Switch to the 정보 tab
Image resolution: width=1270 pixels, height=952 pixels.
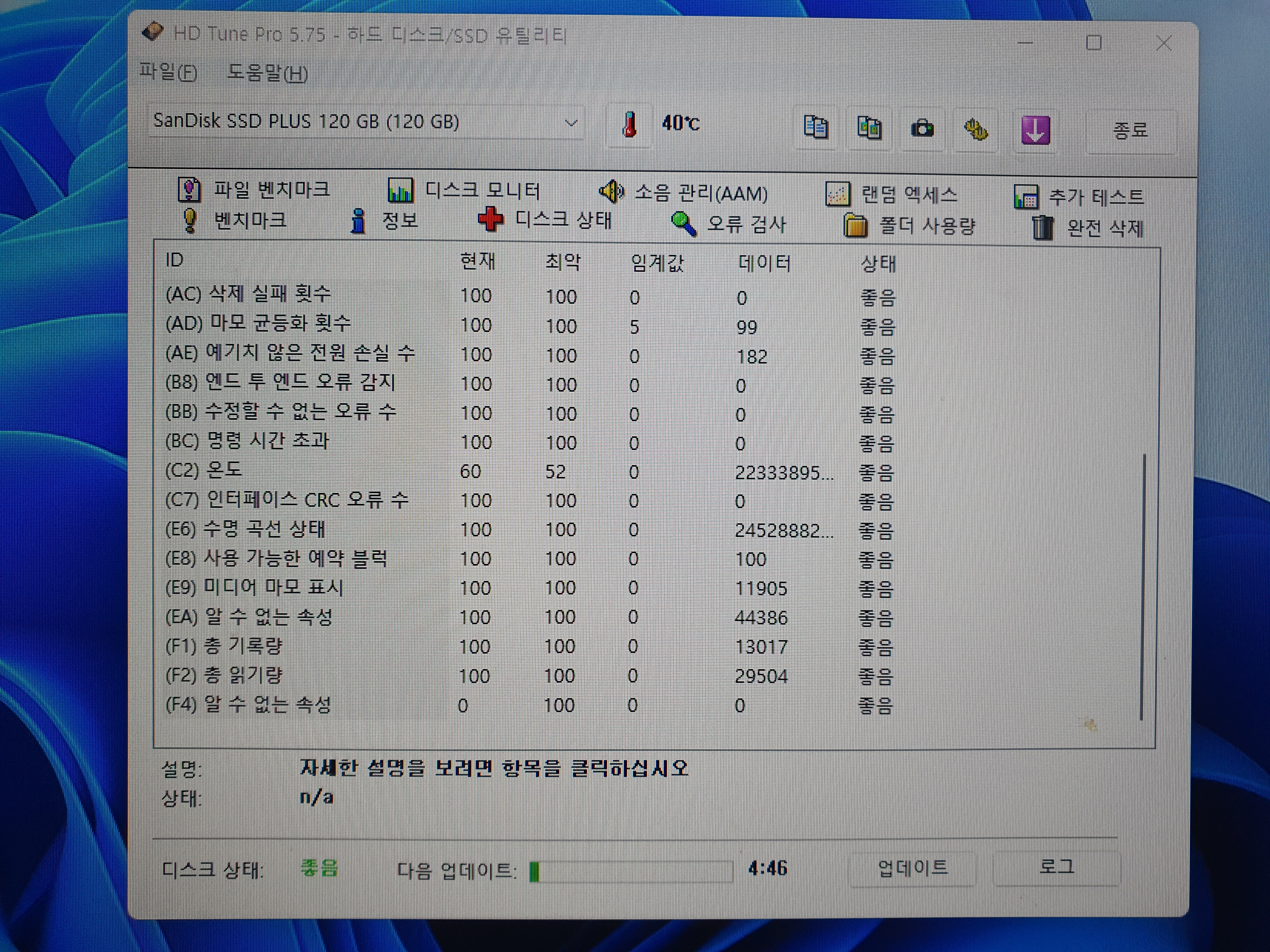(384, 221)
